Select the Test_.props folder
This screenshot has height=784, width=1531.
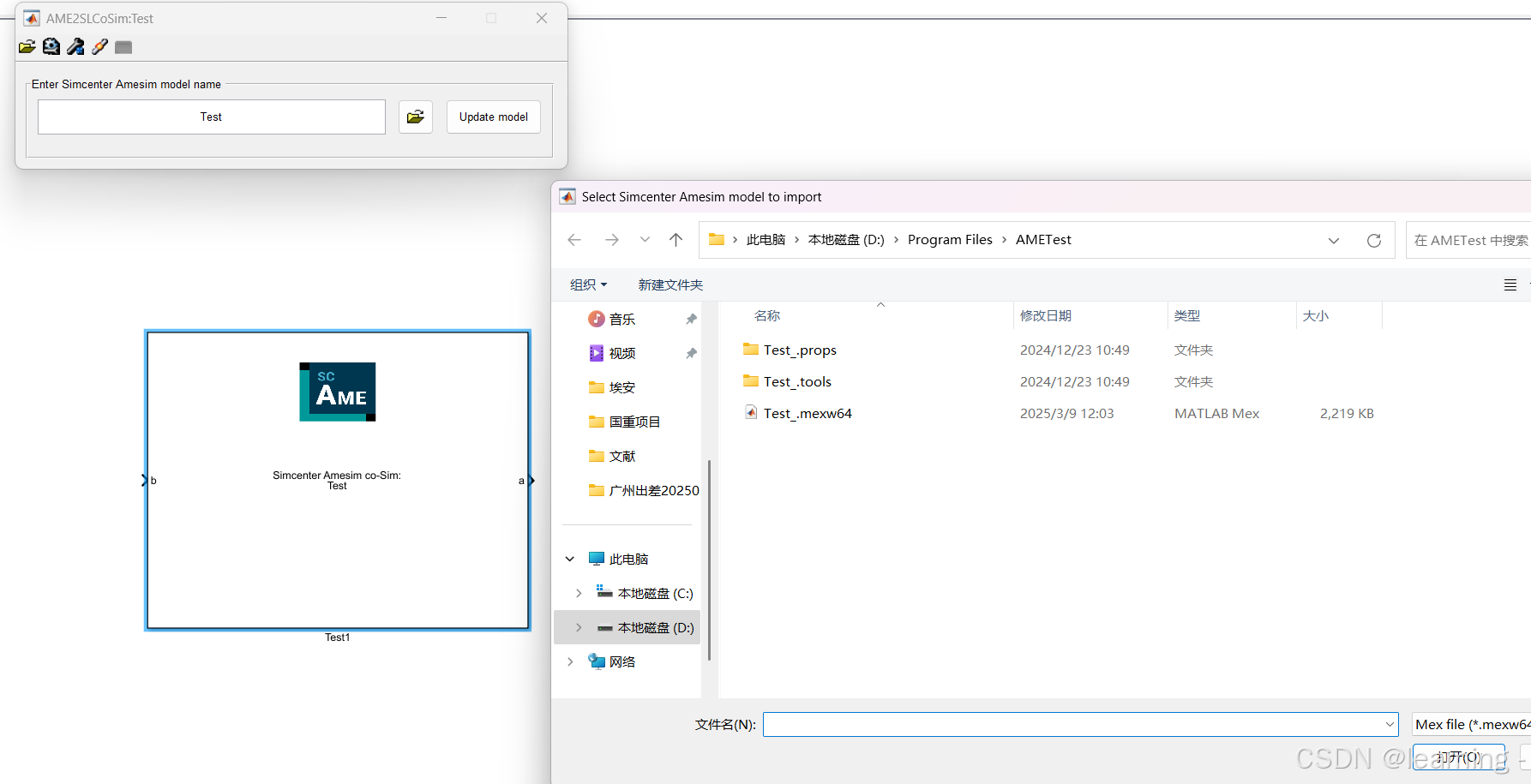click(800, 350)
